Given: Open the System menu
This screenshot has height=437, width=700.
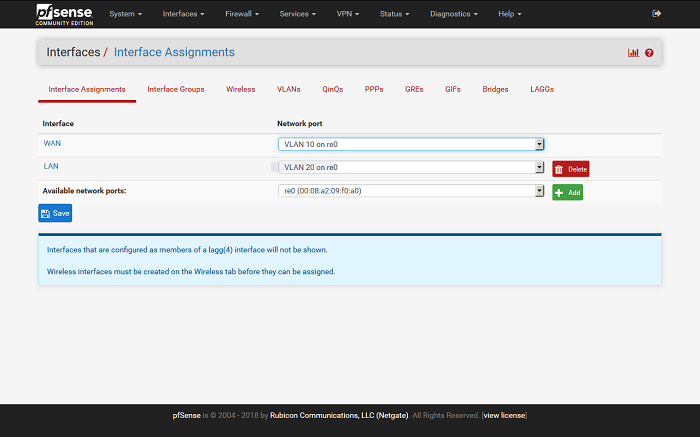Looking at the screenshot, I should (125, 14).
